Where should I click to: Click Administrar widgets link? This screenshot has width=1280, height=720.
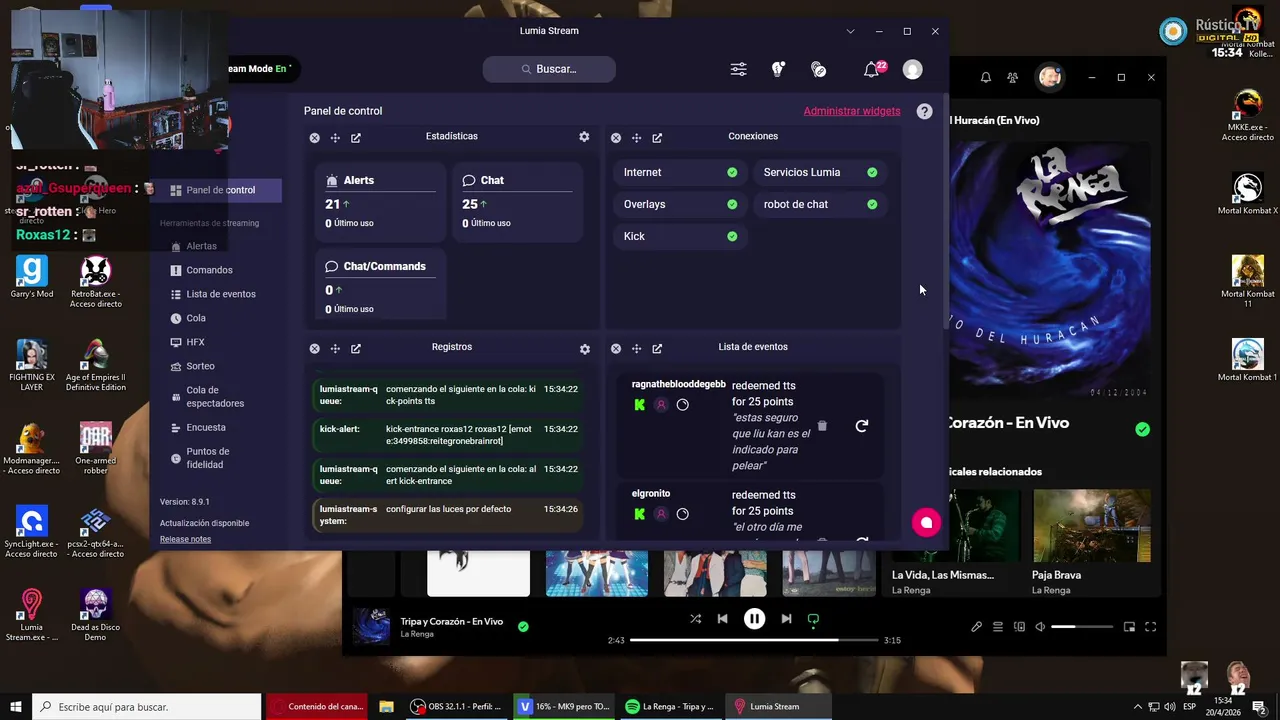tap(852, 111)
